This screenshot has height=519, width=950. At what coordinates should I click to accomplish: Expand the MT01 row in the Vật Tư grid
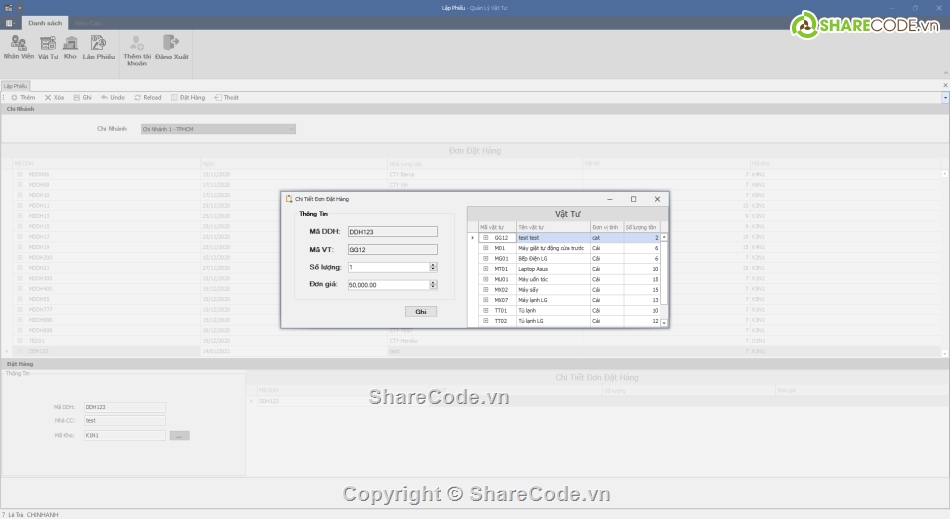485,269
